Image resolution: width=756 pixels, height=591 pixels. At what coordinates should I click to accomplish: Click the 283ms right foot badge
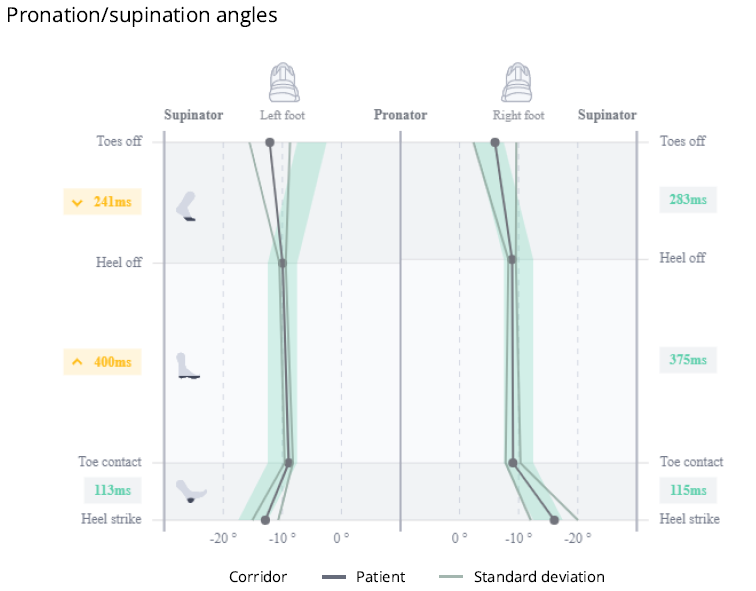click(688, 200)
